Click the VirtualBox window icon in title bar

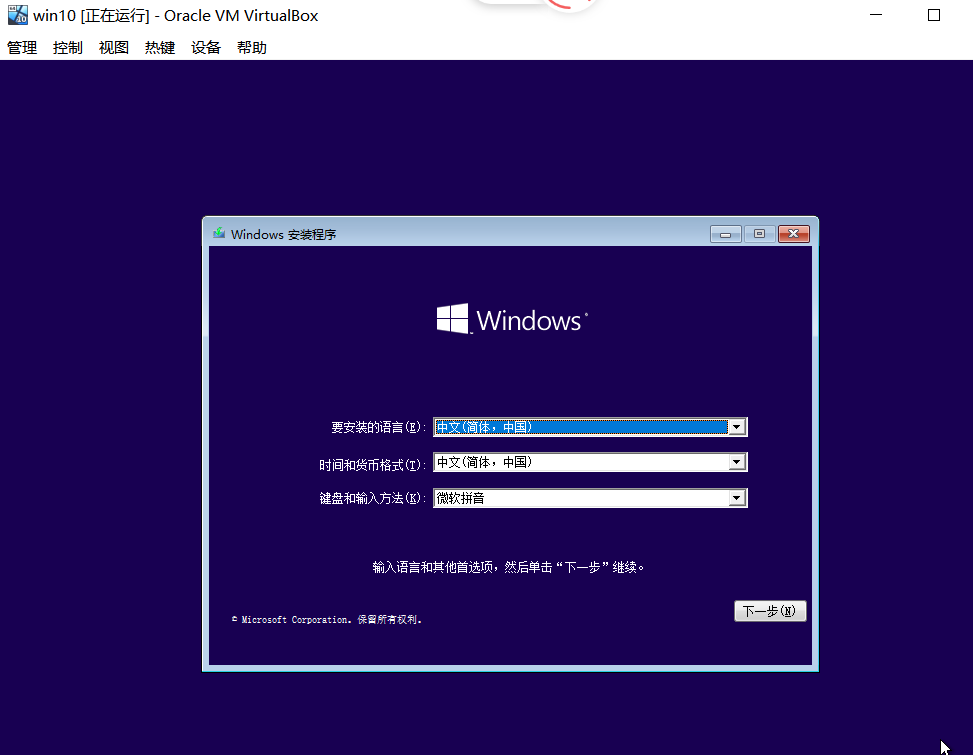coord(17,15)
